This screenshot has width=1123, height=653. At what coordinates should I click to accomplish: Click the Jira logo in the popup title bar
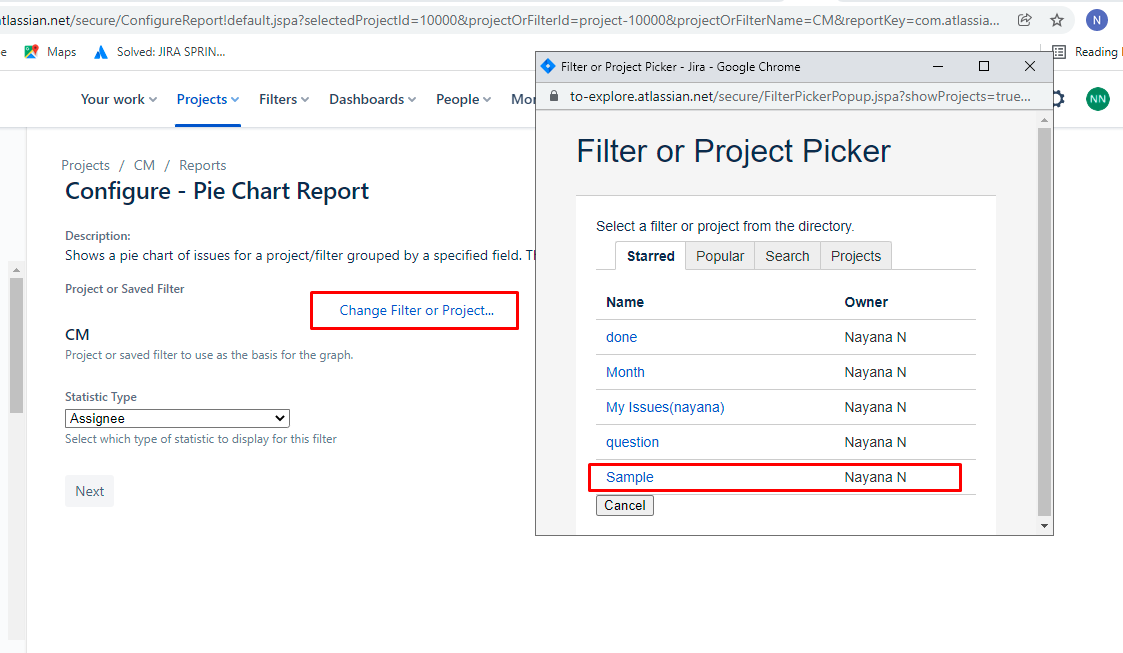[548, 66]
